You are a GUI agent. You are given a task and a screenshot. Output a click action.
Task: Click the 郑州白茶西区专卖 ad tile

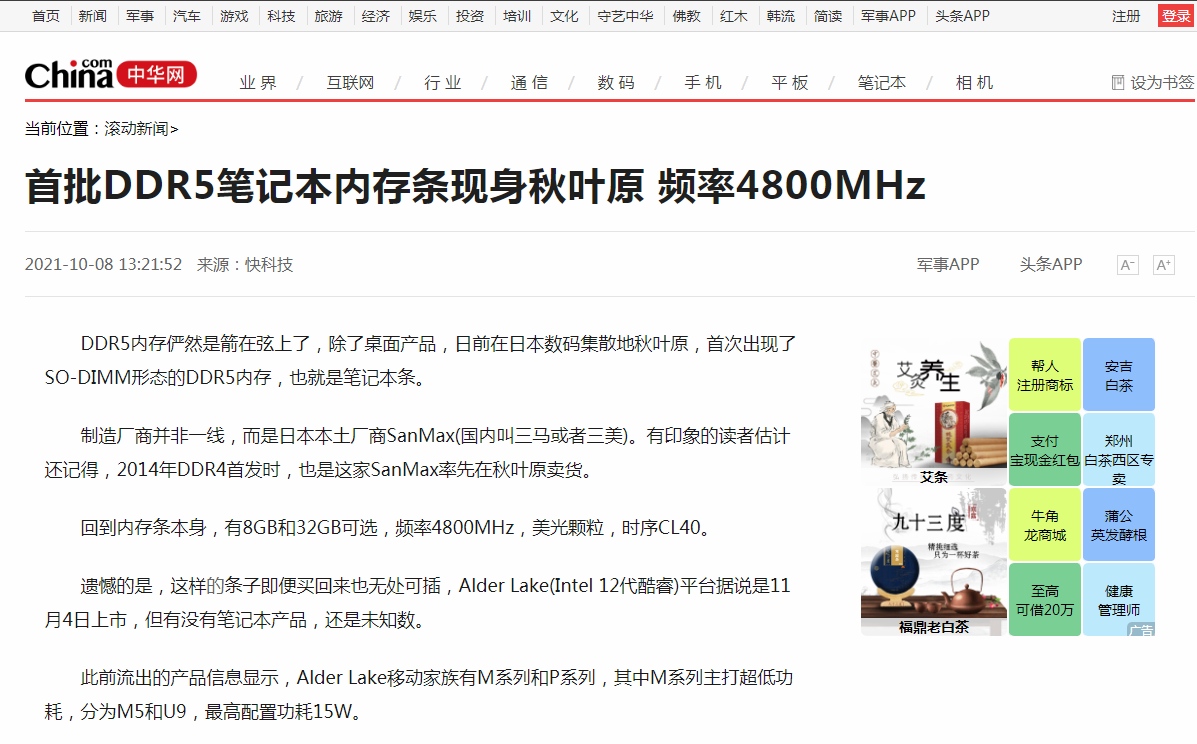pyautogui.click(x=1118, y=449)
